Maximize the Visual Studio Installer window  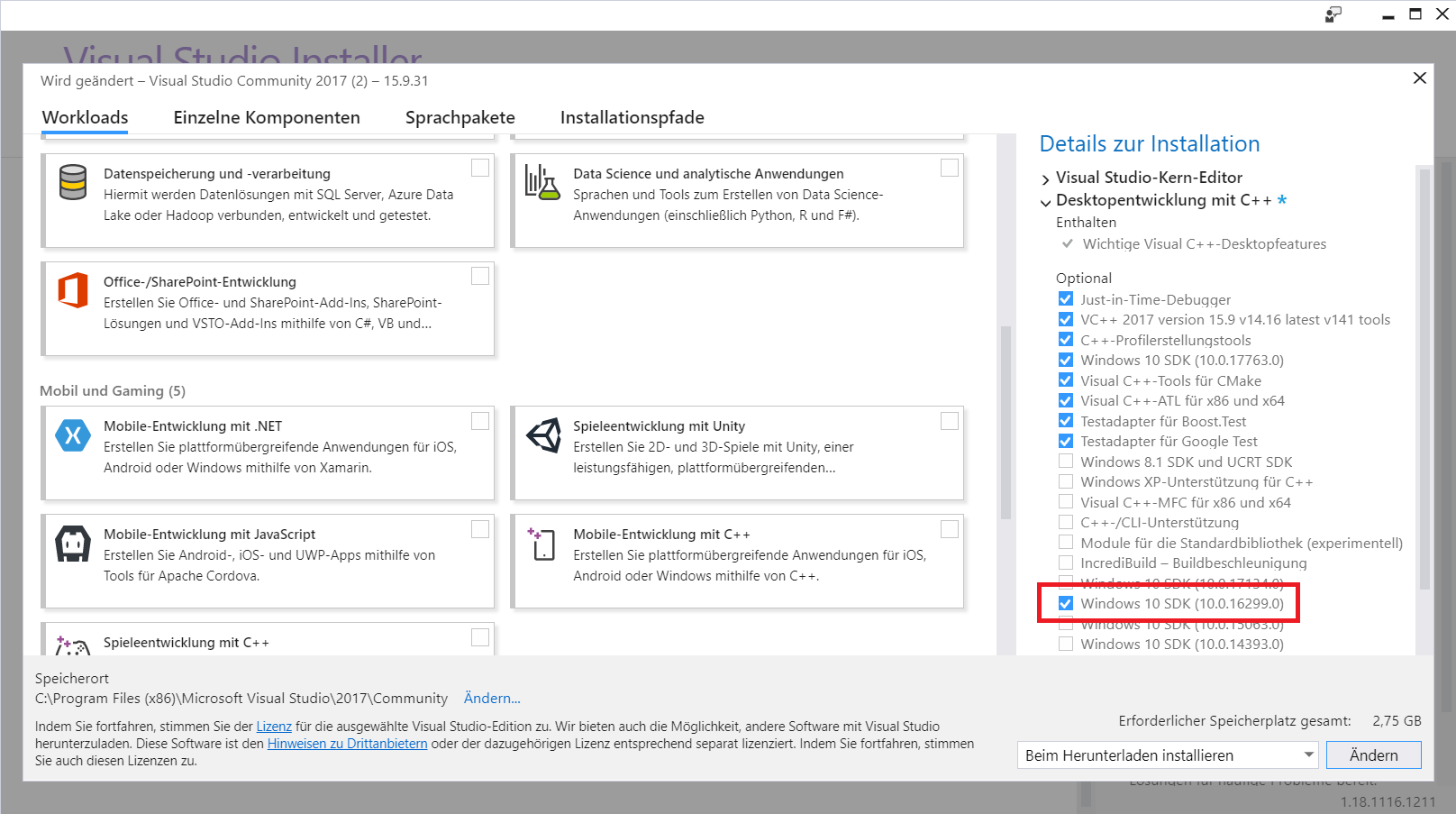click(x=1415, y=14)
